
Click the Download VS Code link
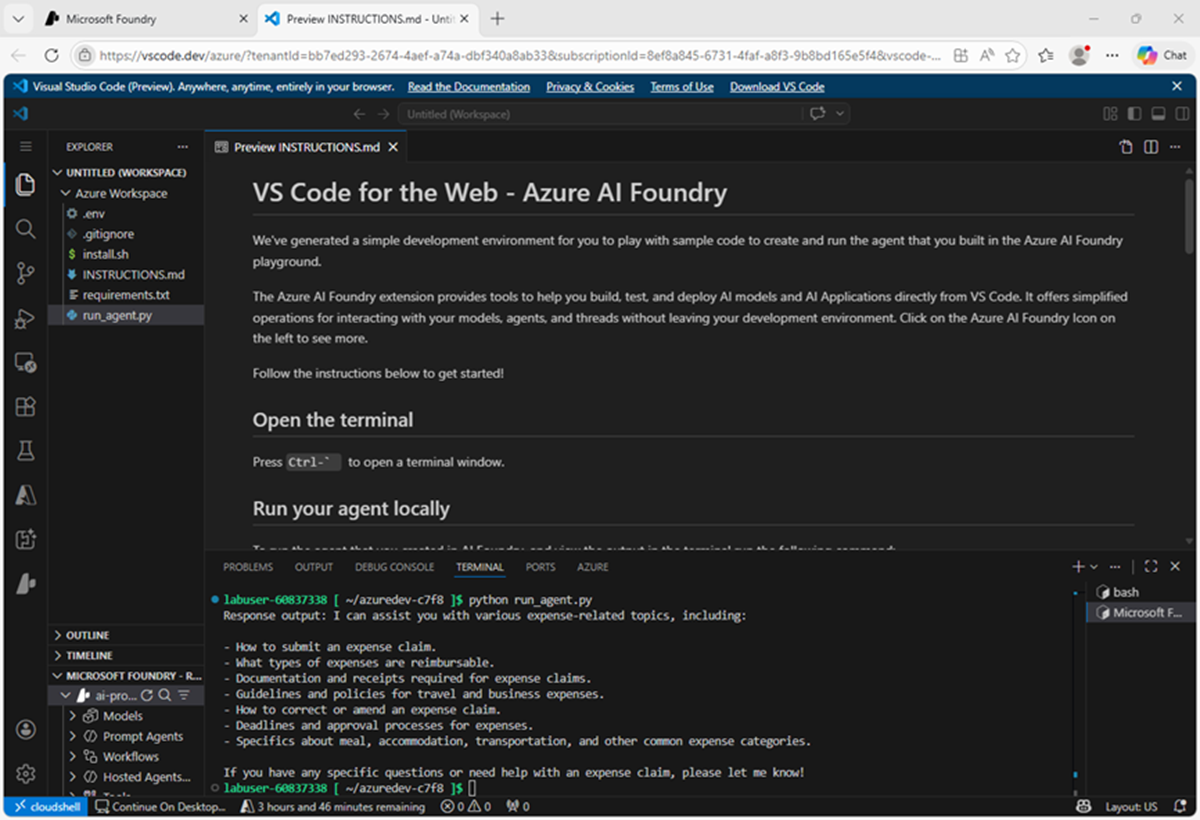(x=777, y=87)
